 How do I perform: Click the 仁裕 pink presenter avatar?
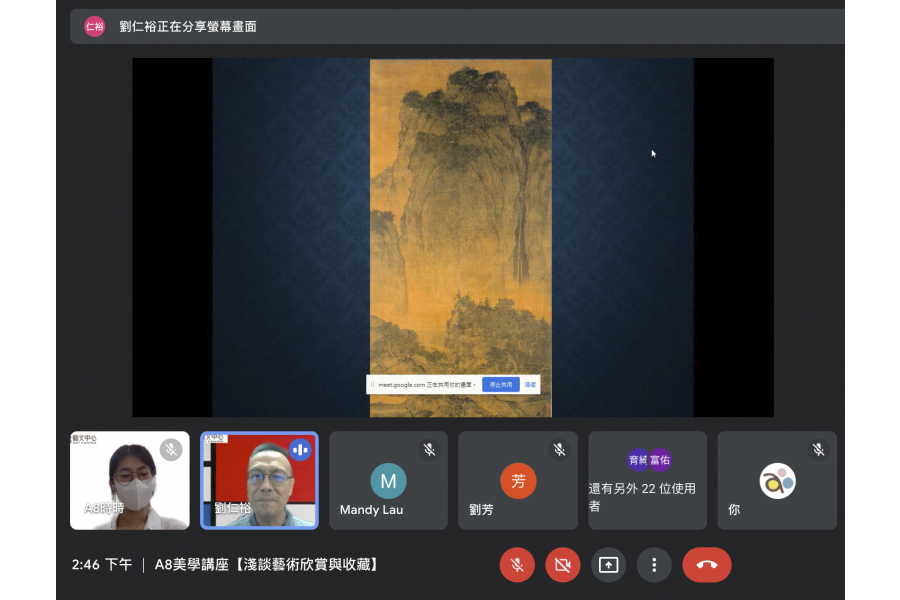click(x=95, y=26)
